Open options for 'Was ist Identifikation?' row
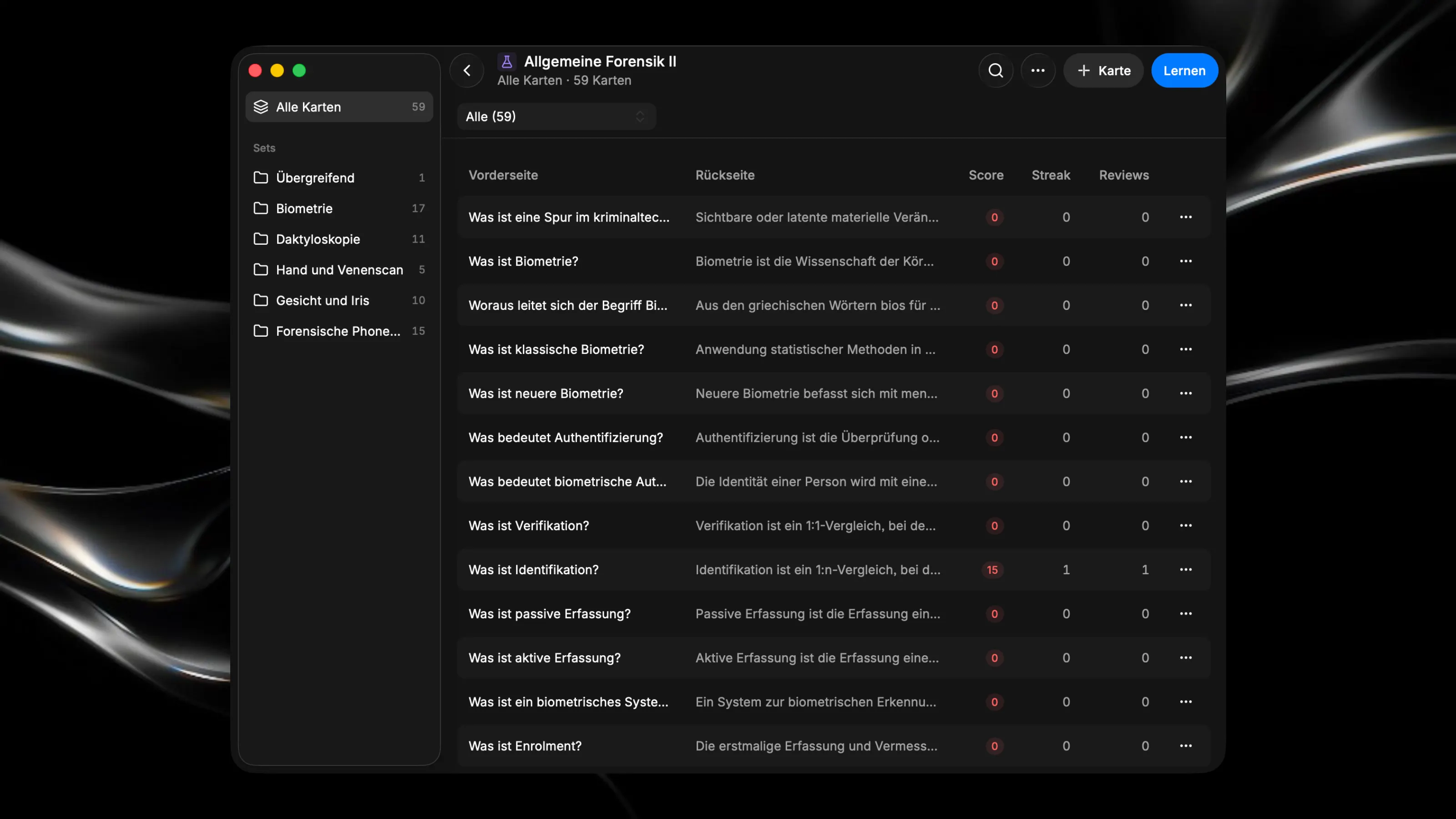The image size is (1456, 819). tap(1186, 570)
